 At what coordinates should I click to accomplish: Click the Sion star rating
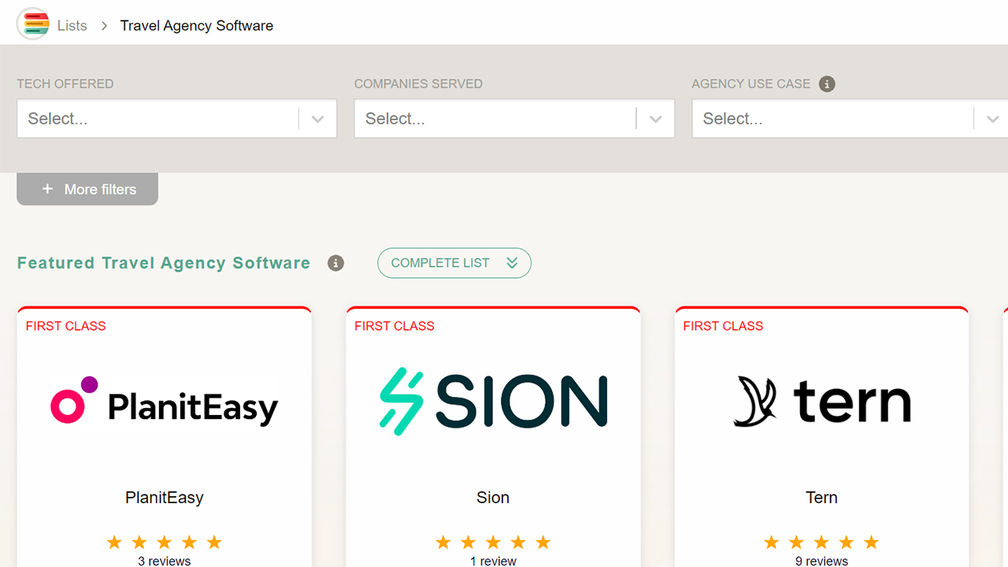pyautogui.click(x=493, y=542)
